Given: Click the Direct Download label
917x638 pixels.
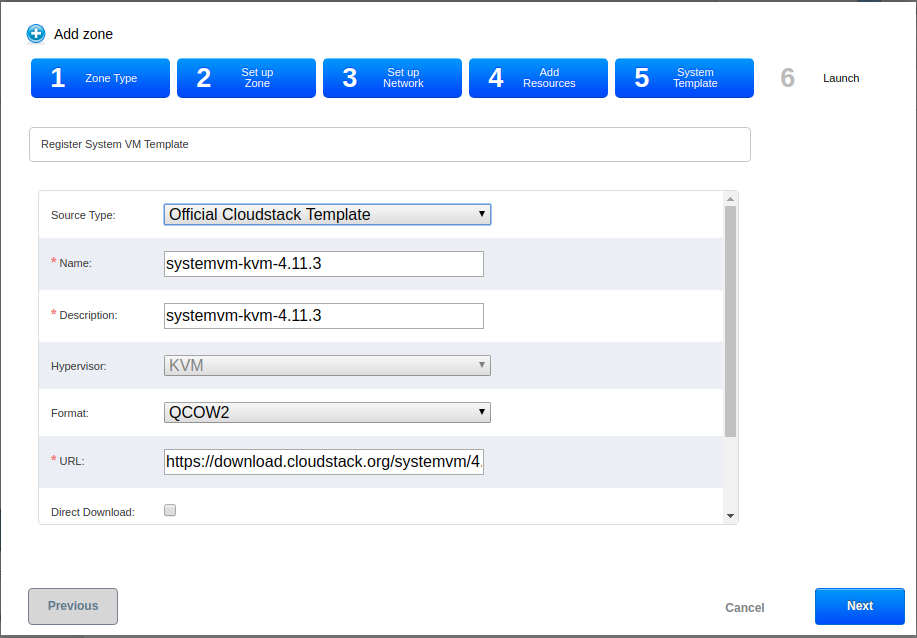Looking at the screenshot, I should tap(93, 512).
